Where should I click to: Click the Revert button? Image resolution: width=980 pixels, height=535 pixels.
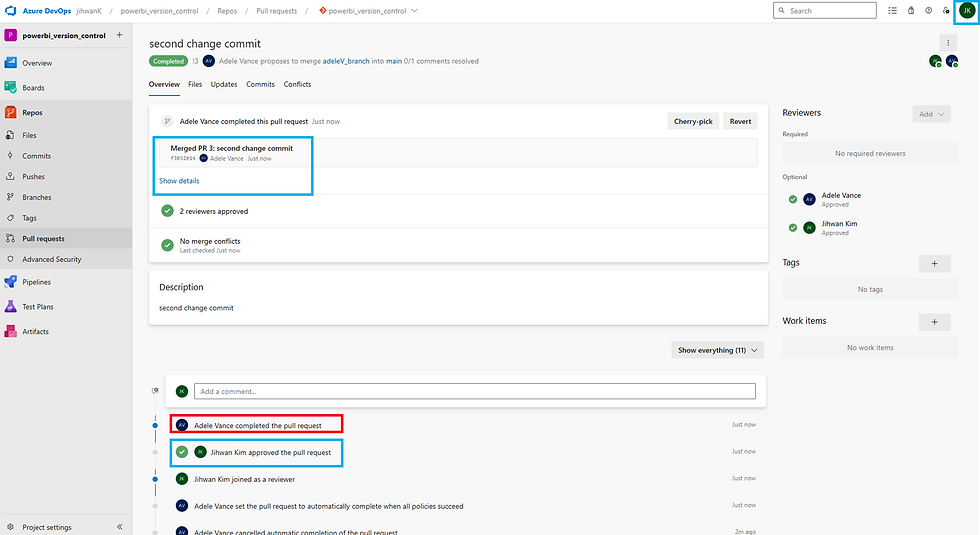click(740, 121)
